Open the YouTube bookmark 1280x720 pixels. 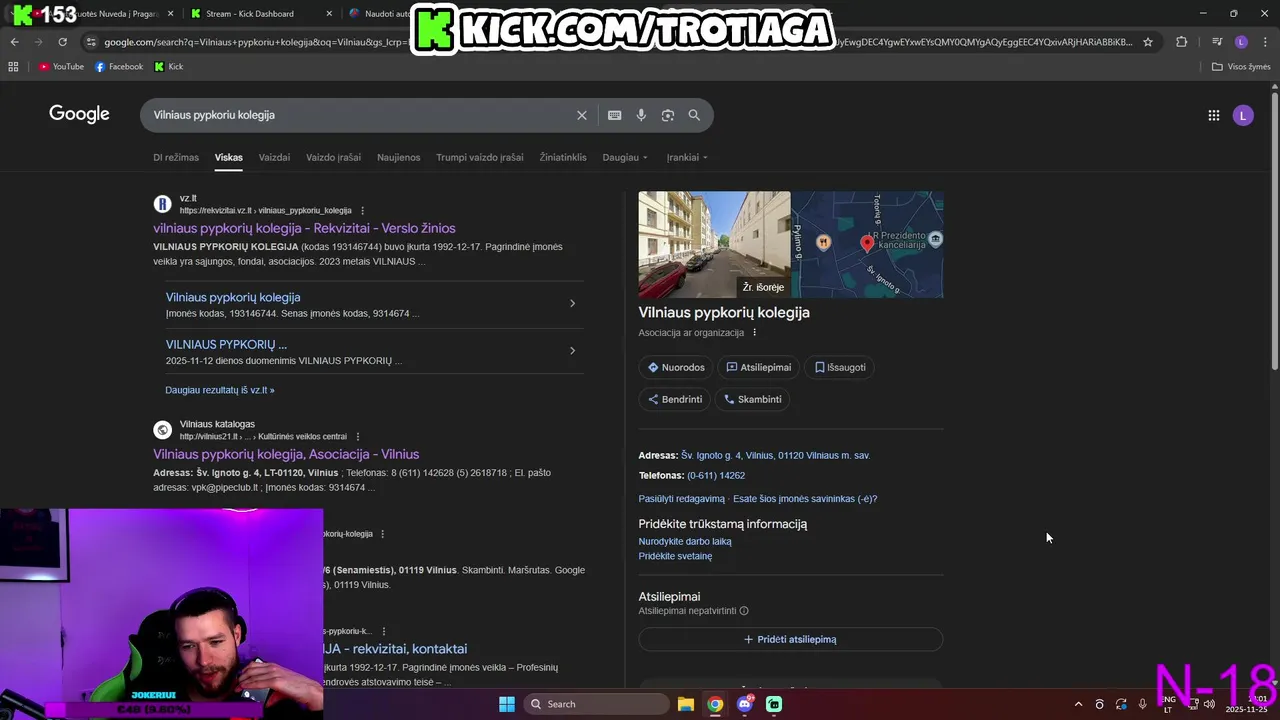tap(61, 67)
